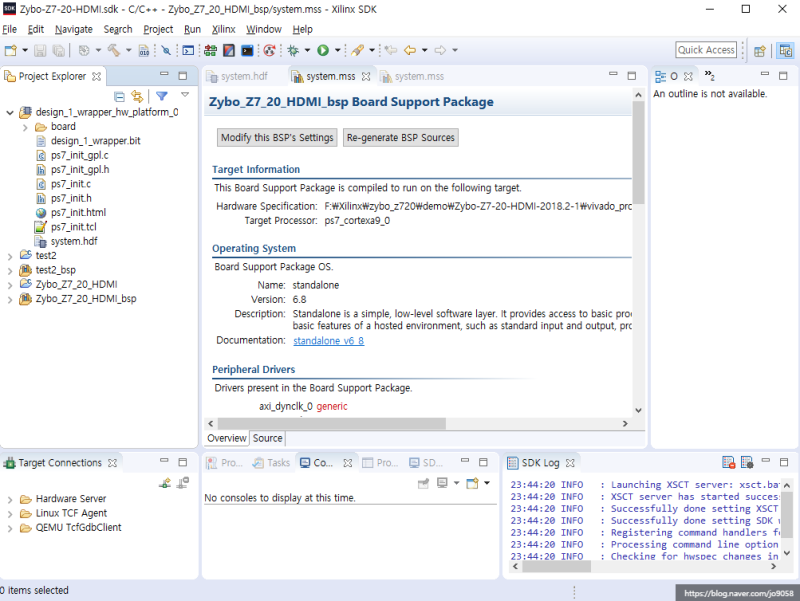Expand the board folder in tree
The width and height of the screenshot is (800, 601).
(x=25, y=127)
